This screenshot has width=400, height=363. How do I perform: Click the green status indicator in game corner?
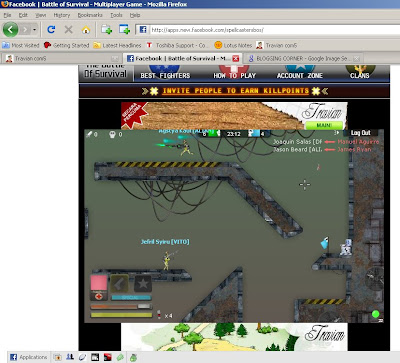[376, 314]
